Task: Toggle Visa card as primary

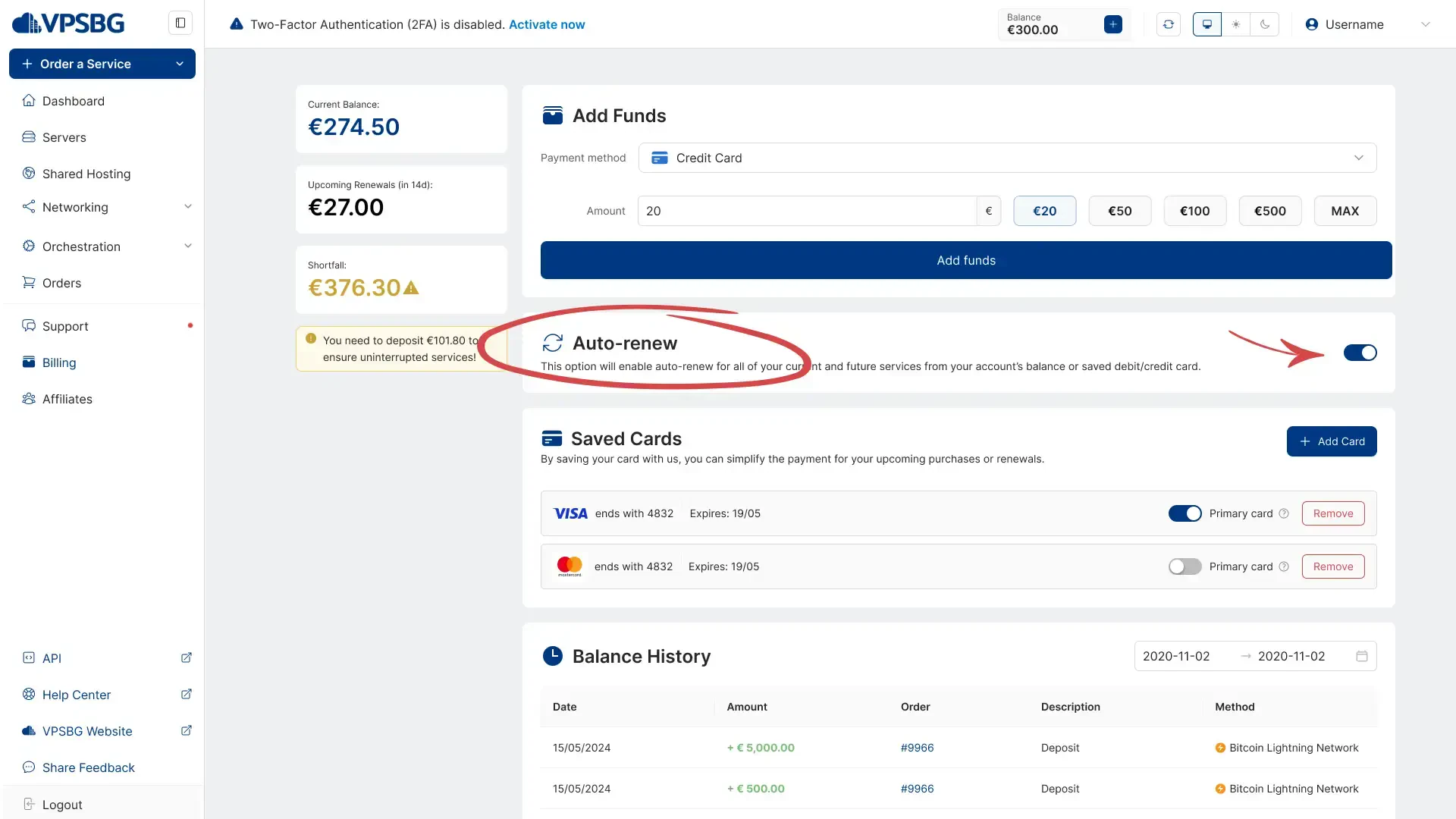Action: (1185, 513)
